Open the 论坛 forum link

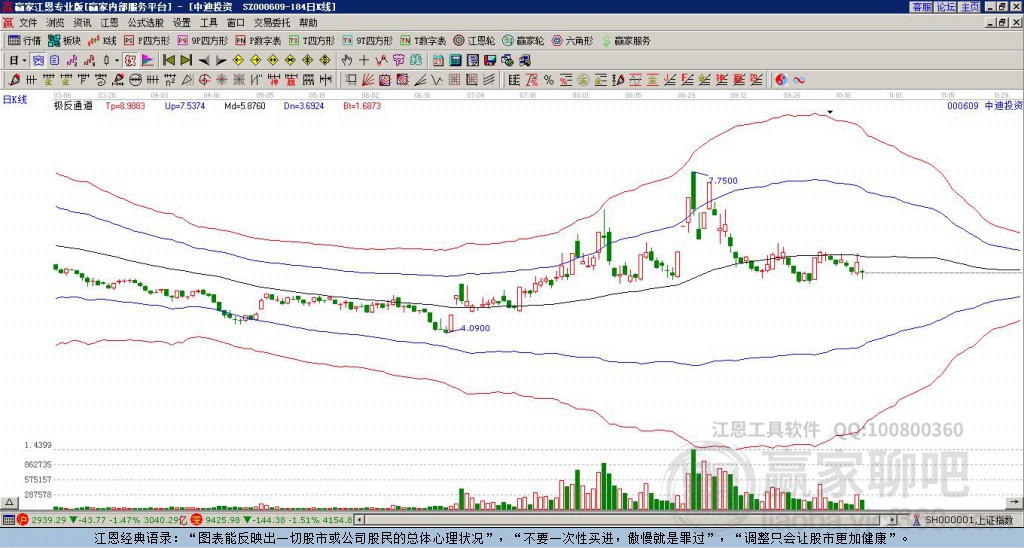(945, 7)
